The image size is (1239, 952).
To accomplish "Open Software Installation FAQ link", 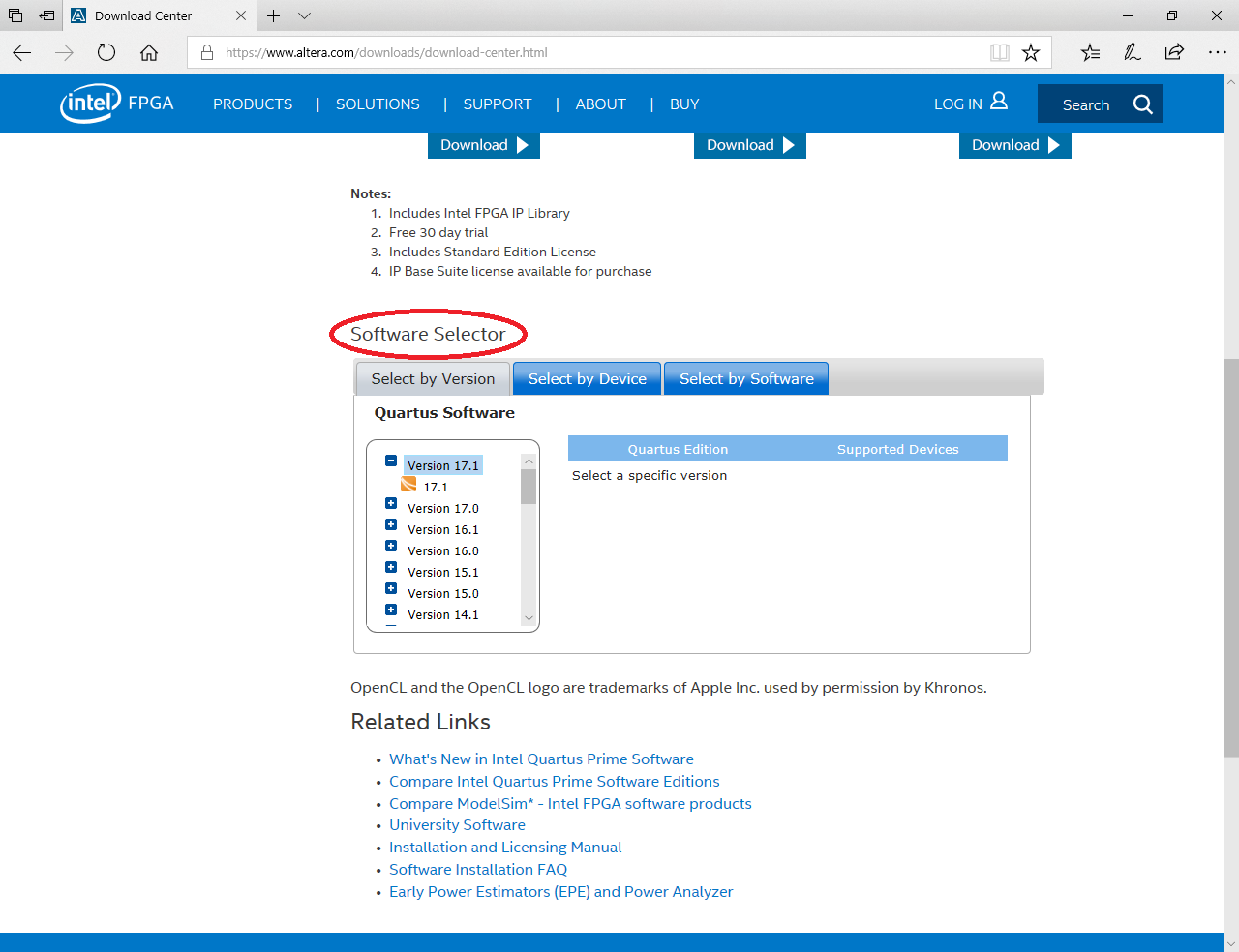I will coord(478,870).
